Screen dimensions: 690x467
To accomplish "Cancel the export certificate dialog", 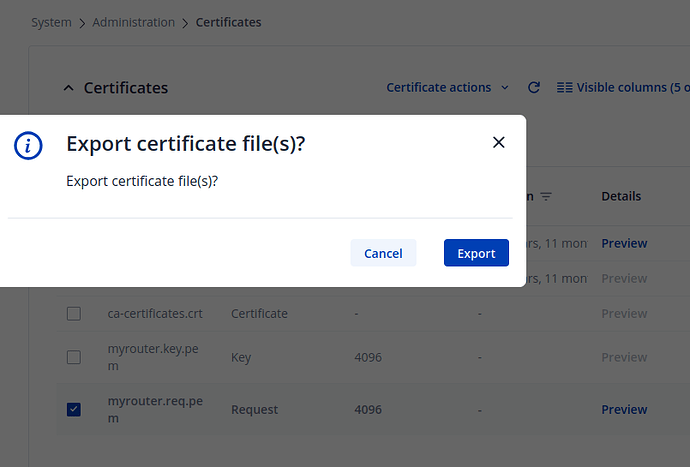I will (383, 253).
